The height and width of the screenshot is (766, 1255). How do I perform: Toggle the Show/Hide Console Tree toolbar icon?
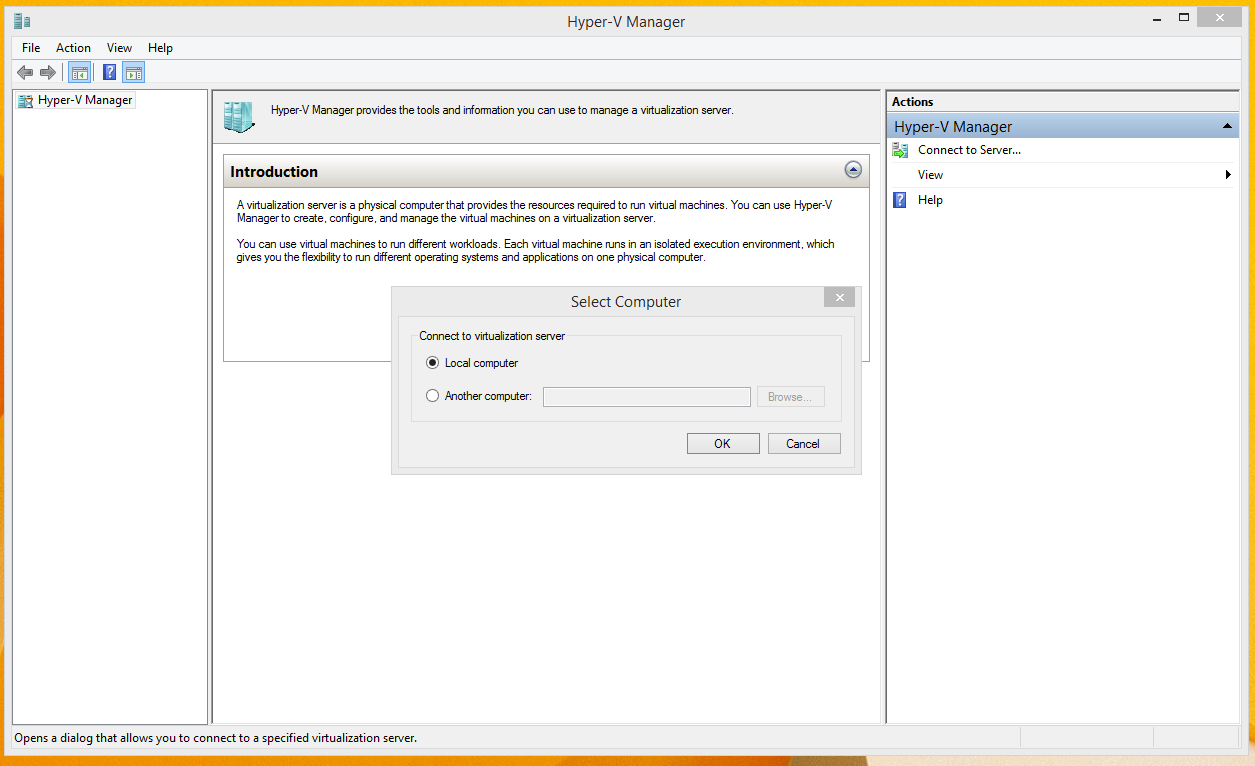click(79, 72)
